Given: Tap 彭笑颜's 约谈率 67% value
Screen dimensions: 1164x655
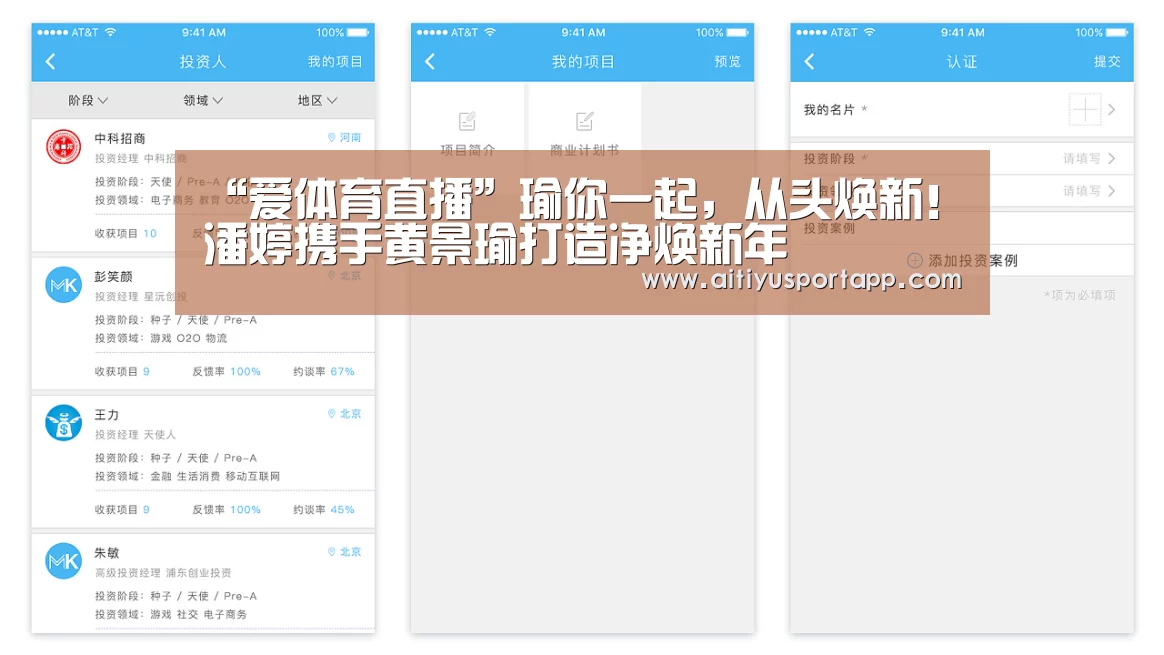Looking at the screenshot, I should (x=342, y=371).
